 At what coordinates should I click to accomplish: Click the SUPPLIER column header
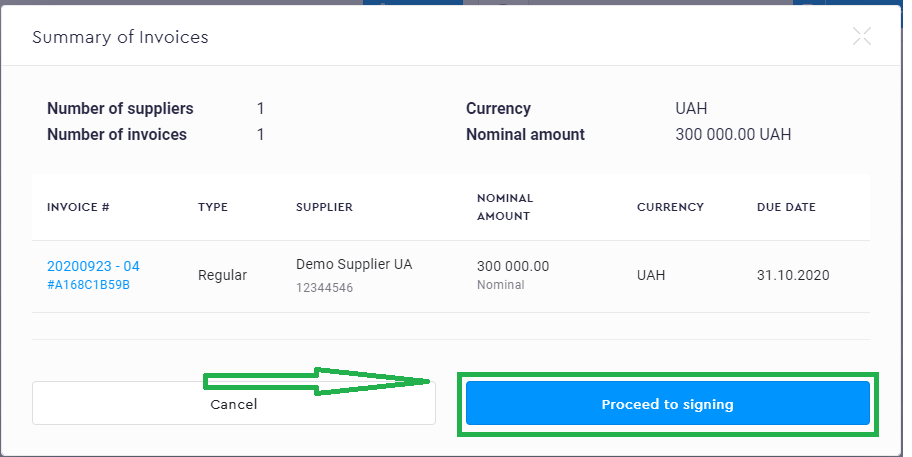(324, 207)
